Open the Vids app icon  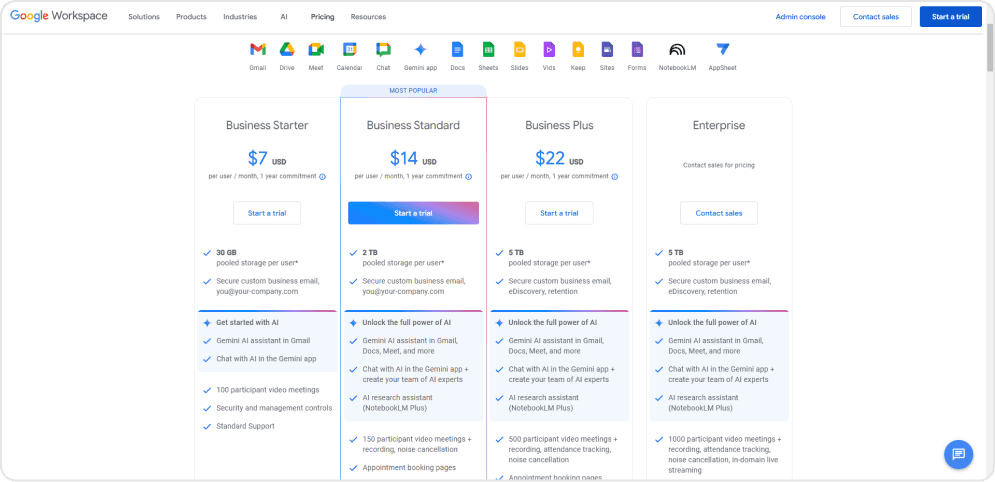(549, 49)
